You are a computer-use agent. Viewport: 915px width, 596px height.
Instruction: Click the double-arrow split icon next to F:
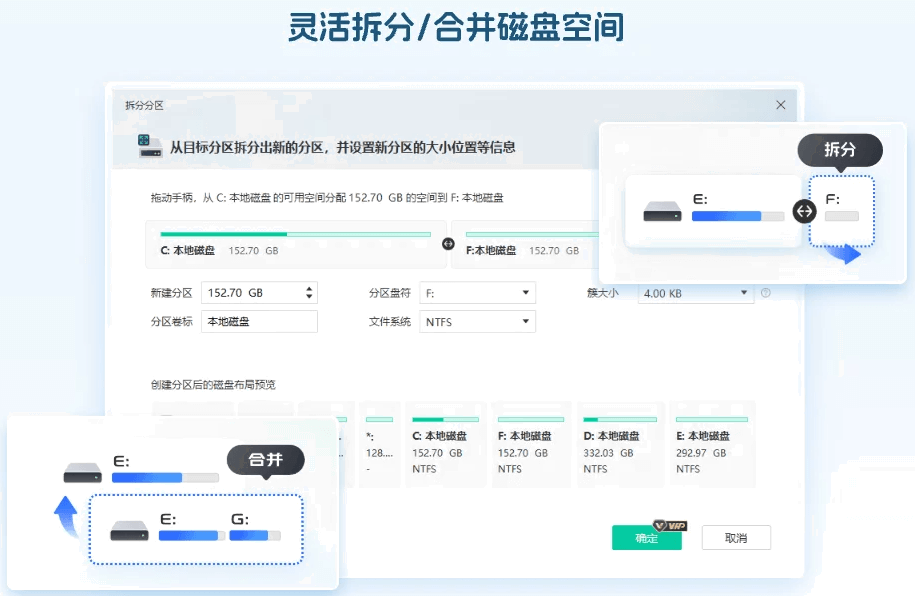802,210
